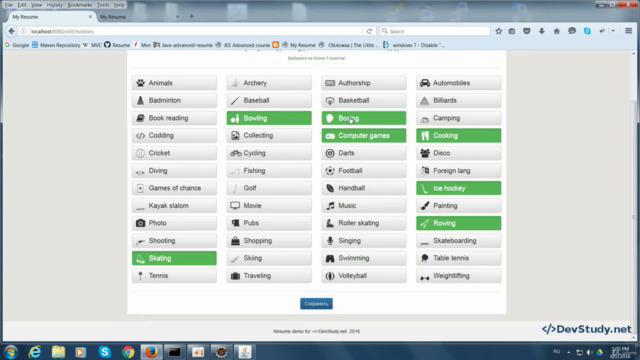Open the downloads arrow icon
The image size is (640, 360).
[542, 31]
